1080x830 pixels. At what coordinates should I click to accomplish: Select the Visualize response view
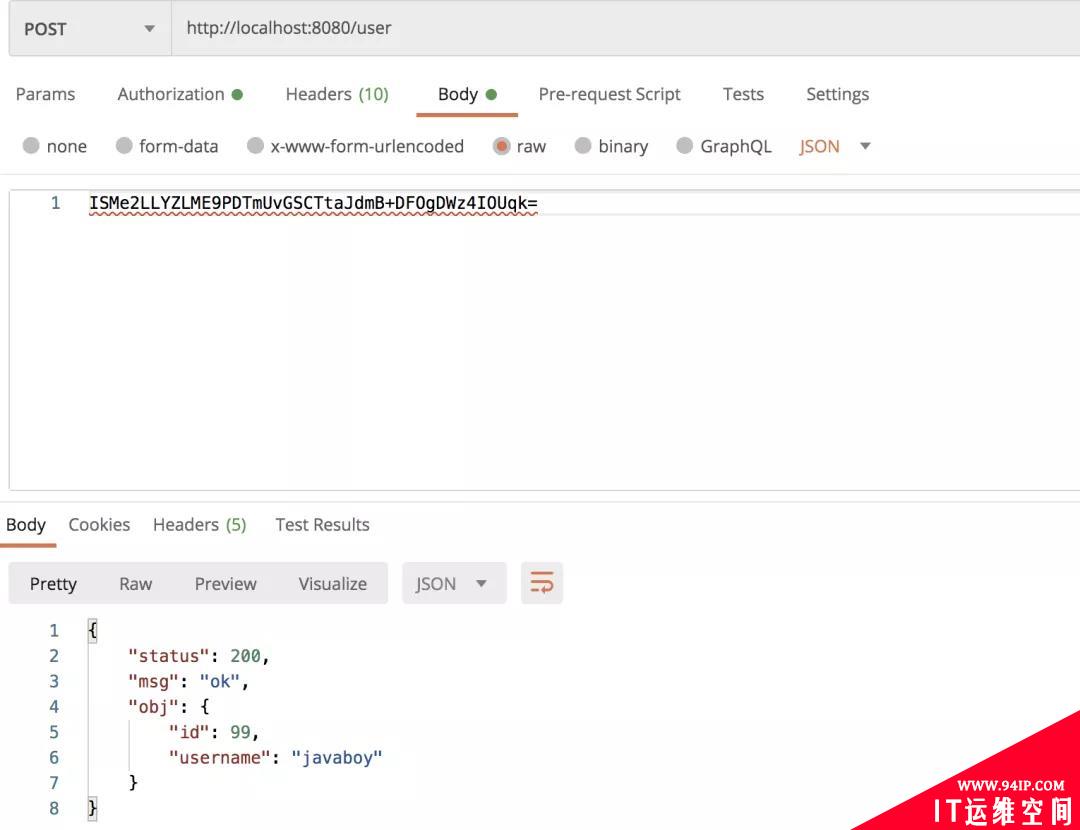333,584
